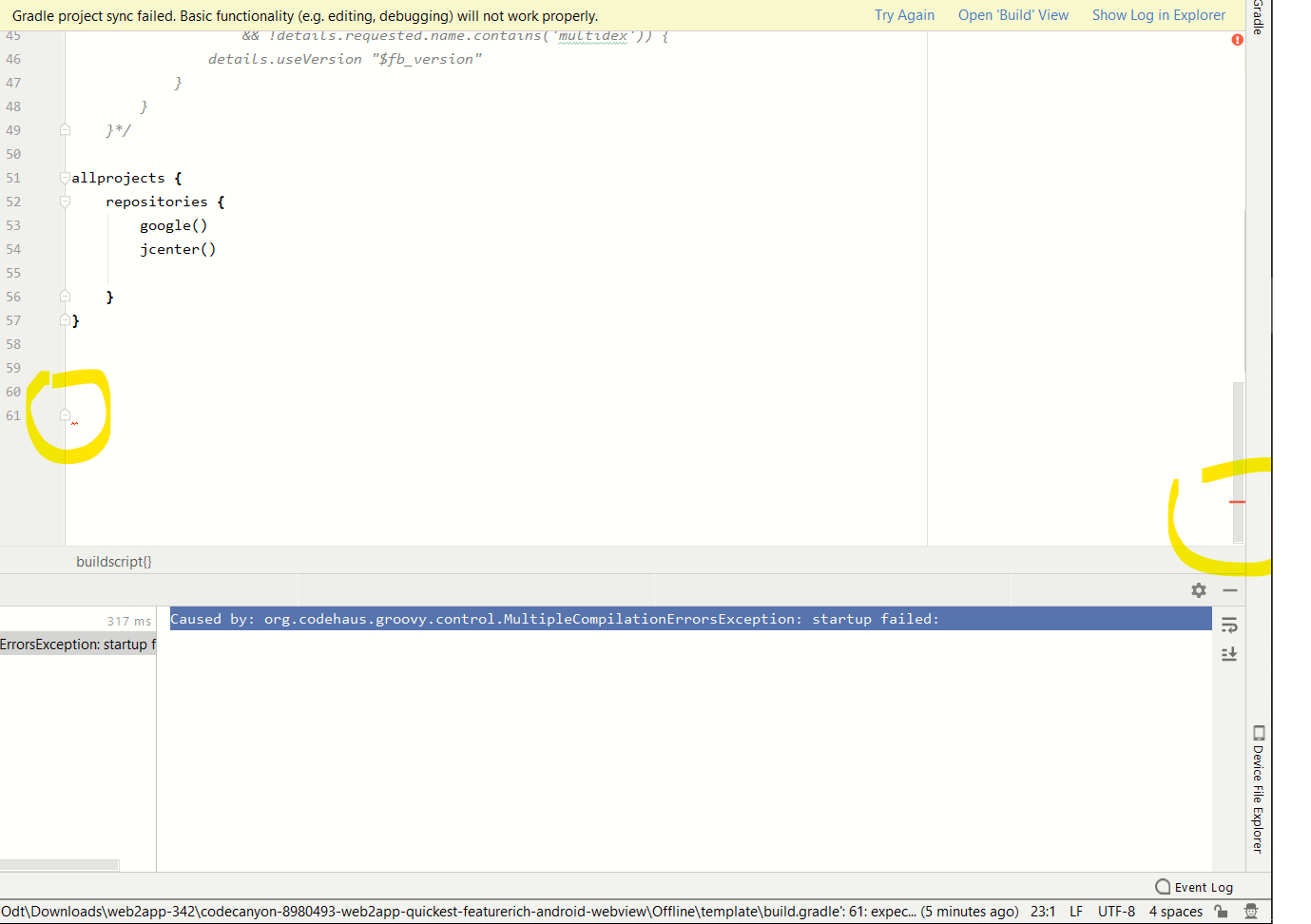Screen dimensions: 1311x924
Task: Open the 'Build' View link
Action: pos(1013,15)
